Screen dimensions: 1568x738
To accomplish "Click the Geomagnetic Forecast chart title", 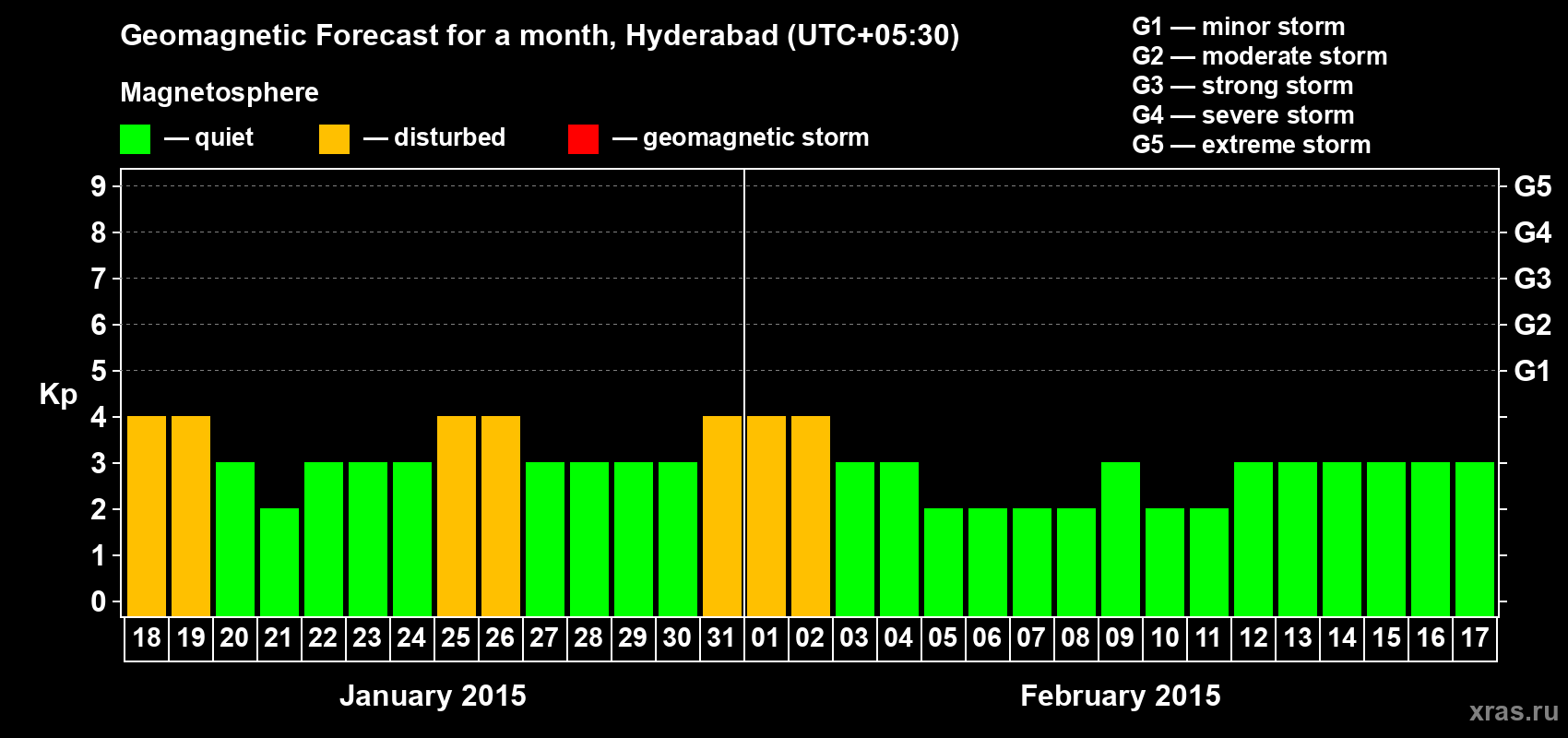I will click(540, 36).
